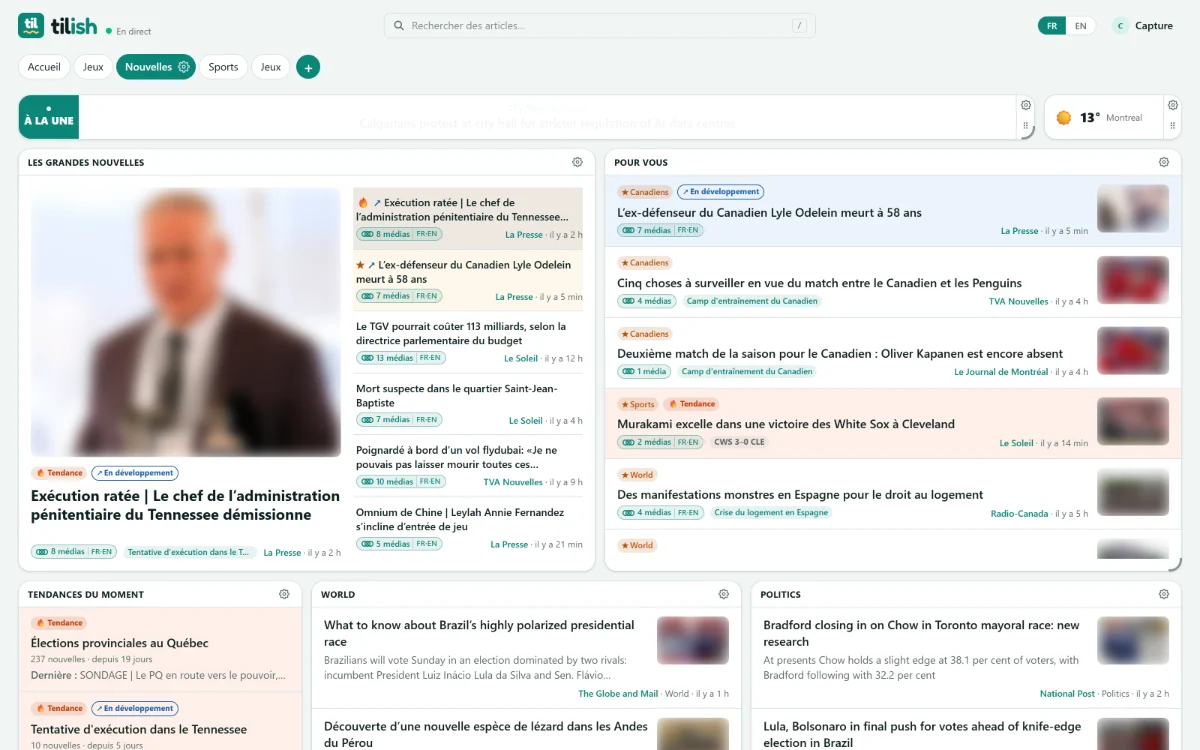
Task: Click the Crise du logement en Espagne tag
Action: (771, 513)
